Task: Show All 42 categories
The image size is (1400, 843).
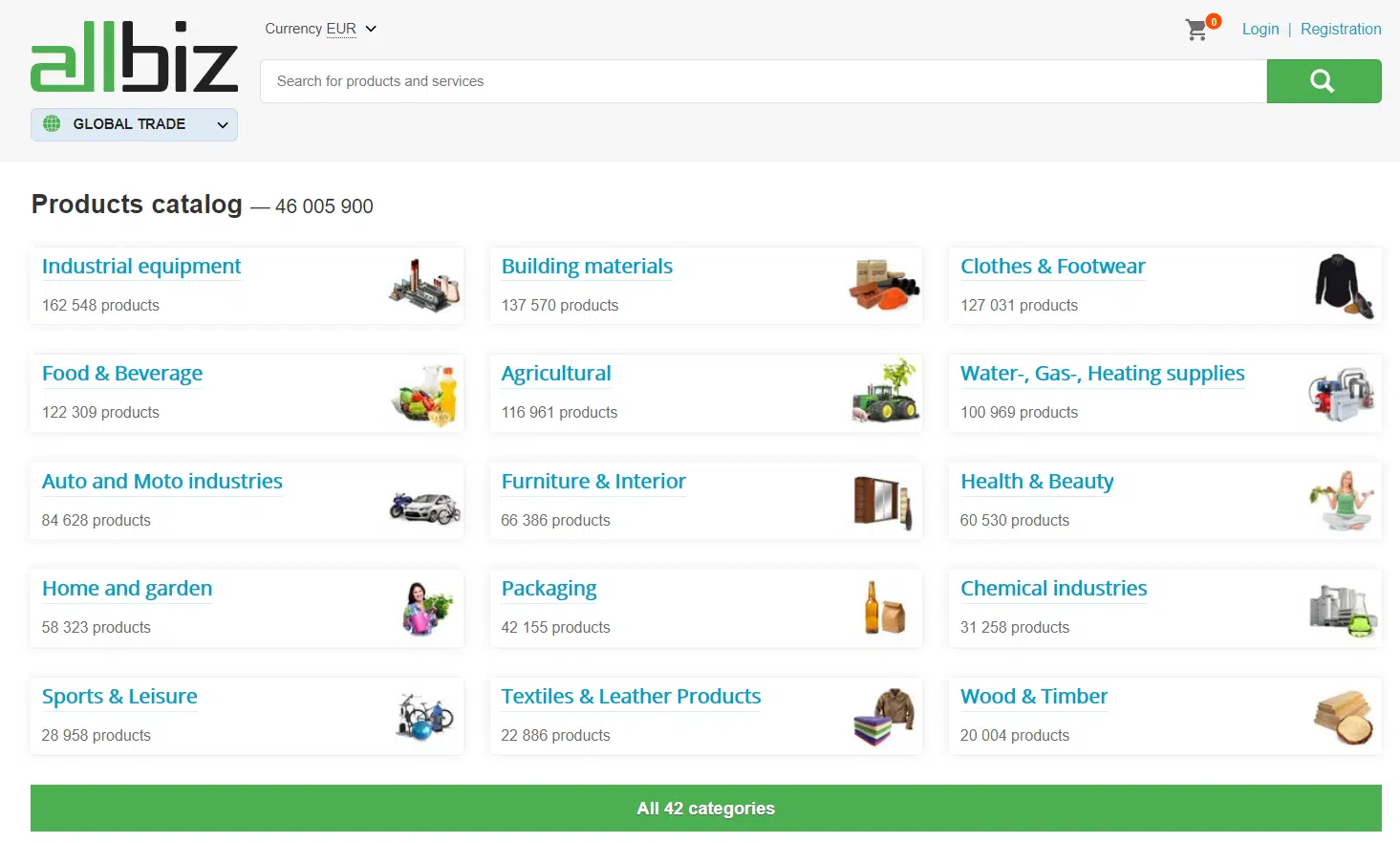Action: (x=705, y=809)
